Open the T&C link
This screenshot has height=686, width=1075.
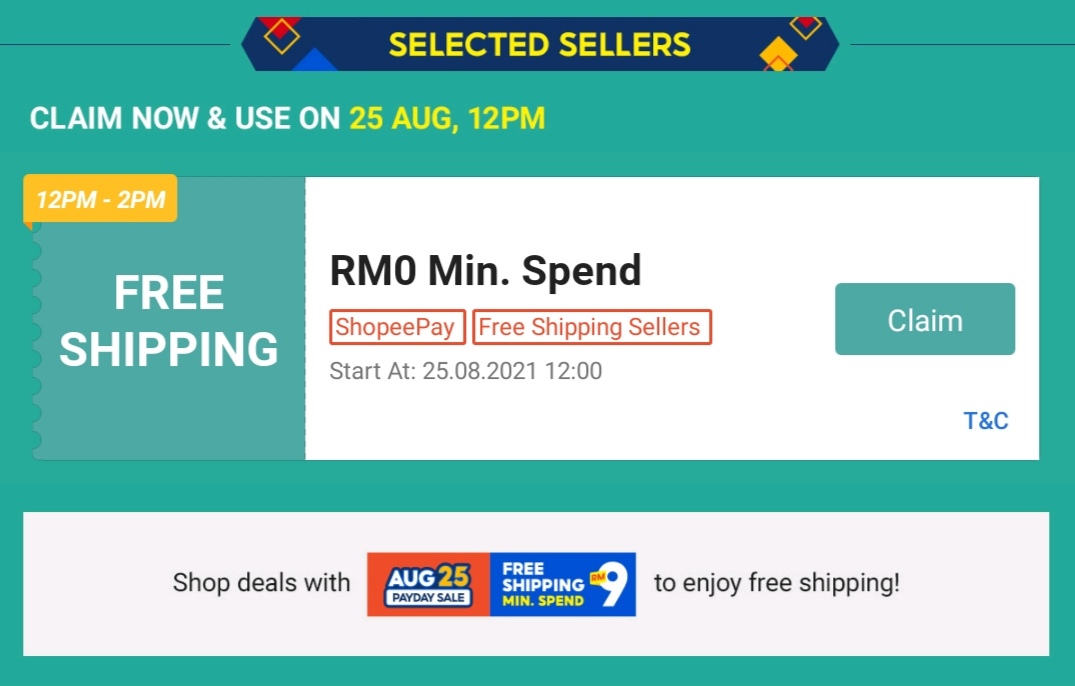coord(985,421)
